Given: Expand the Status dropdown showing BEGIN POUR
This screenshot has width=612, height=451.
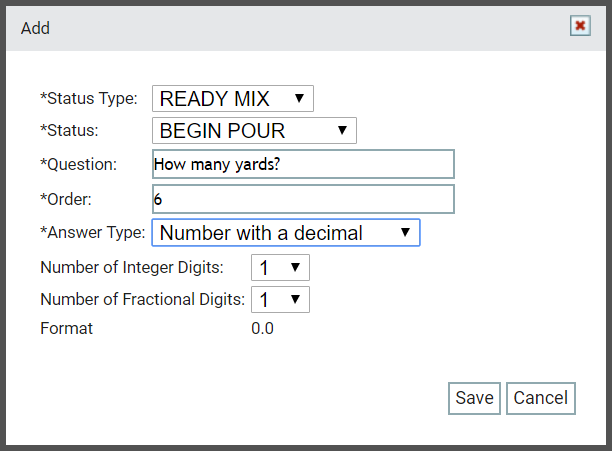Looking at the screenshot, I should [254, 130].
